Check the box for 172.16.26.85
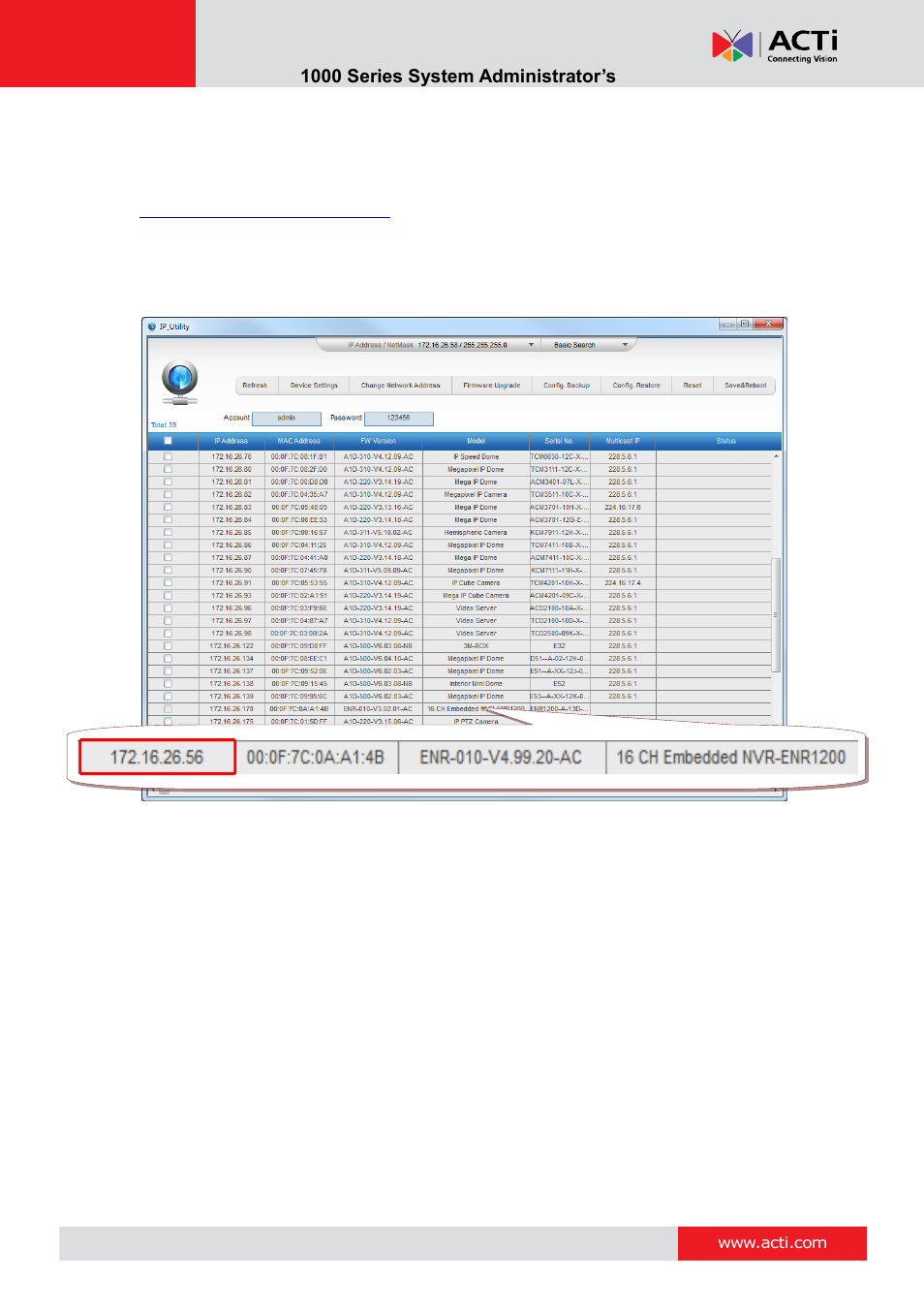 [168, 532]
